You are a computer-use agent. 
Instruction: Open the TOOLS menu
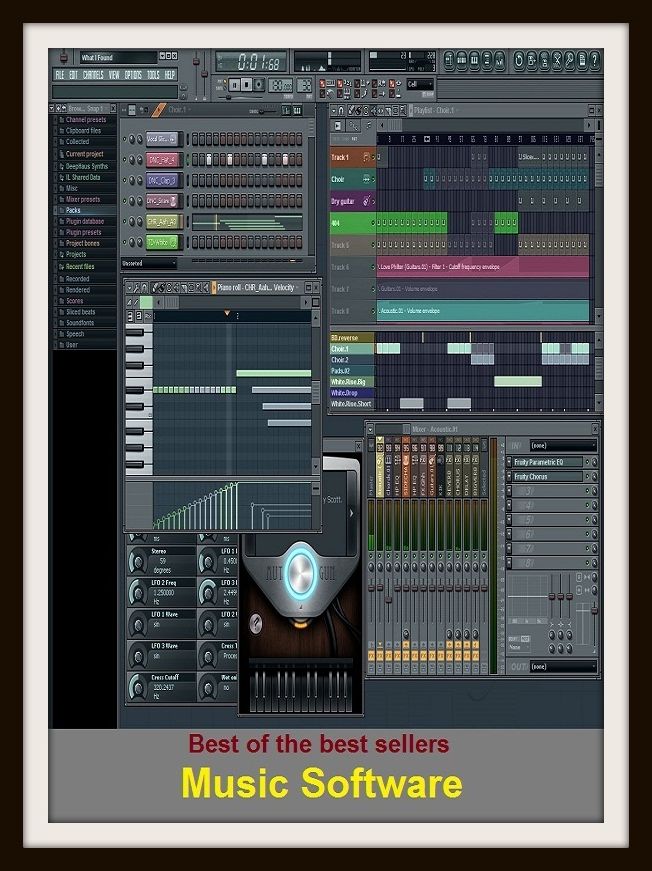click(153, 74)
